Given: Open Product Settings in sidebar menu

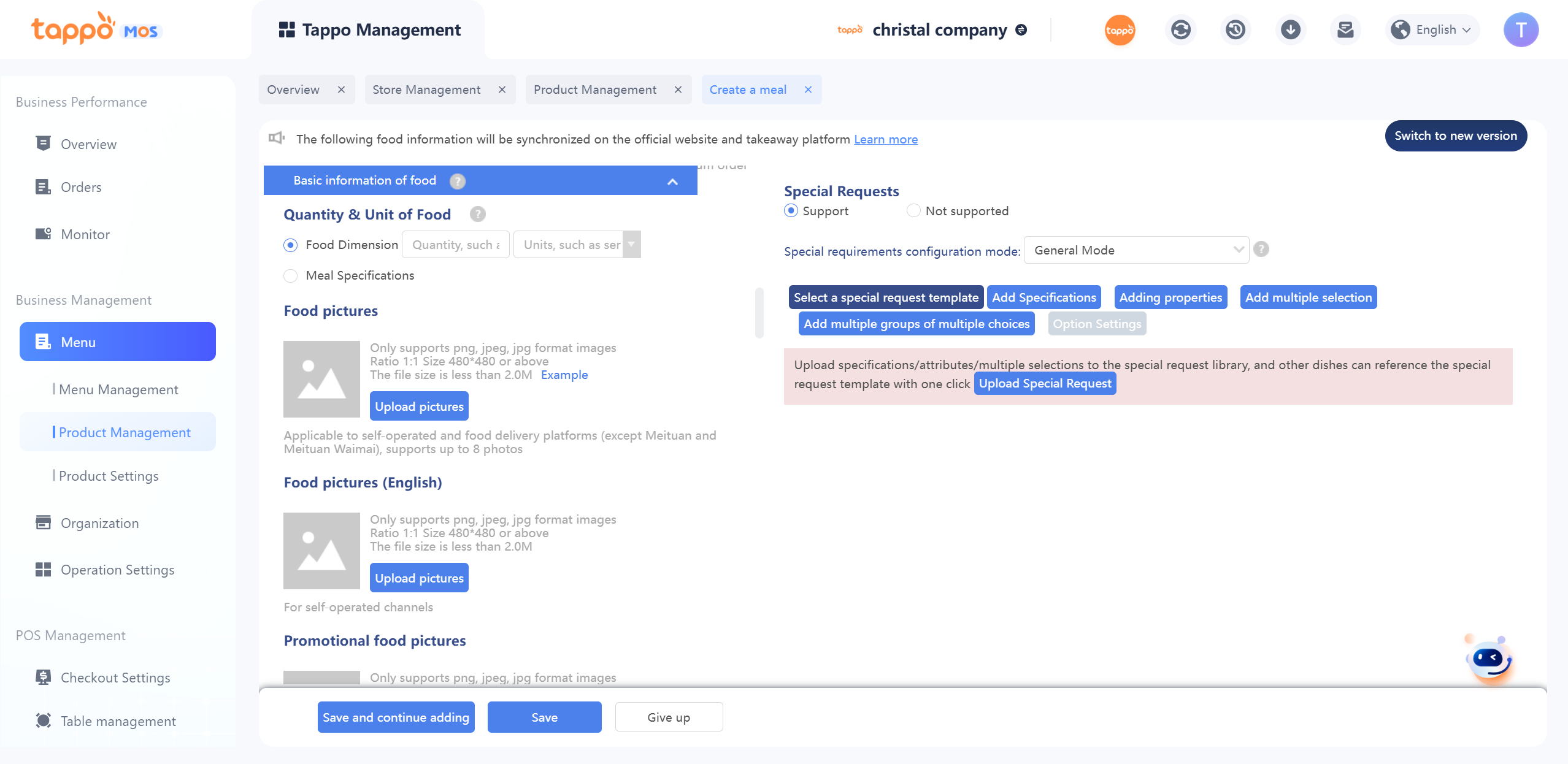Looking at the screenshot, I should 109,476.
